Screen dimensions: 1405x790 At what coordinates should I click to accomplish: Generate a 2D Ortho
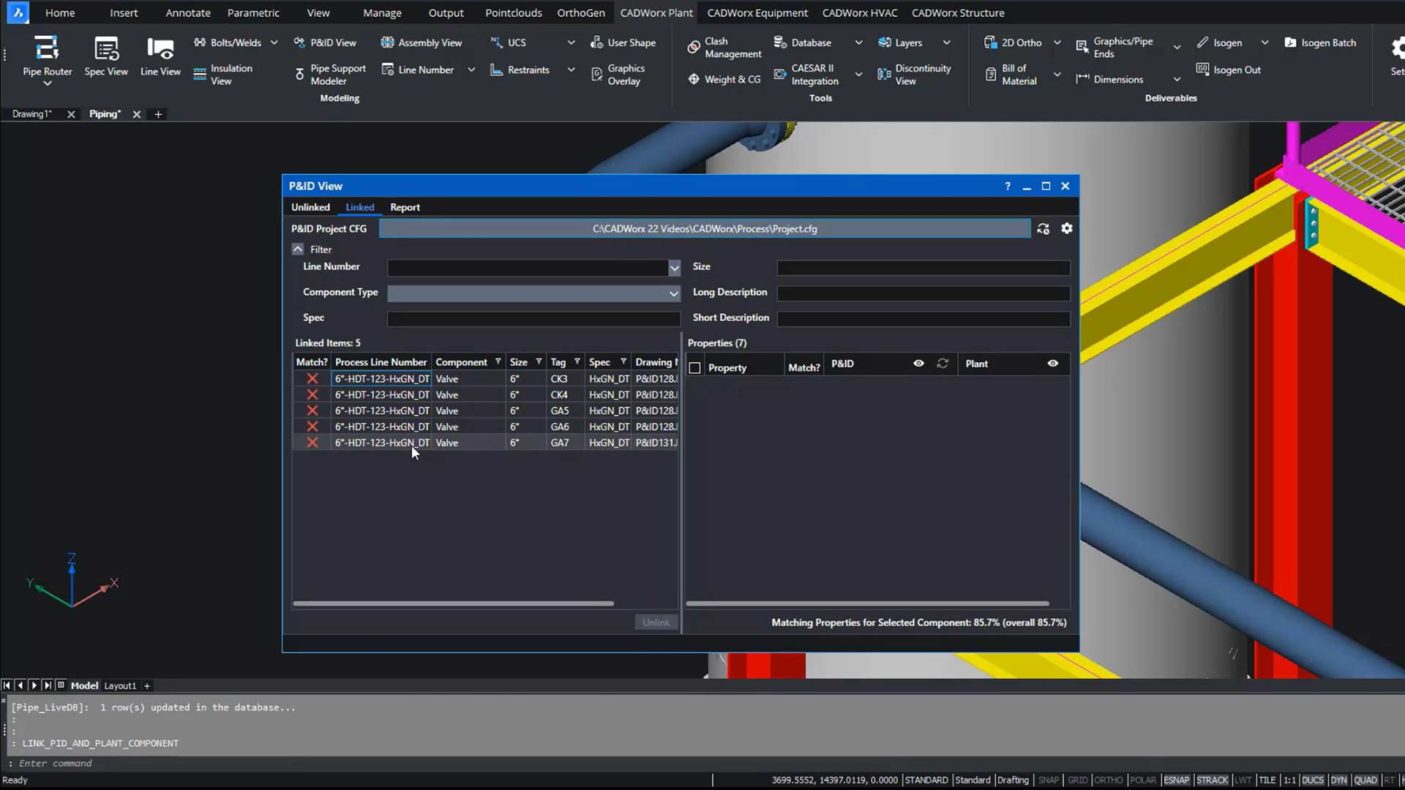pyautogui.click(x=1013, y=43)
